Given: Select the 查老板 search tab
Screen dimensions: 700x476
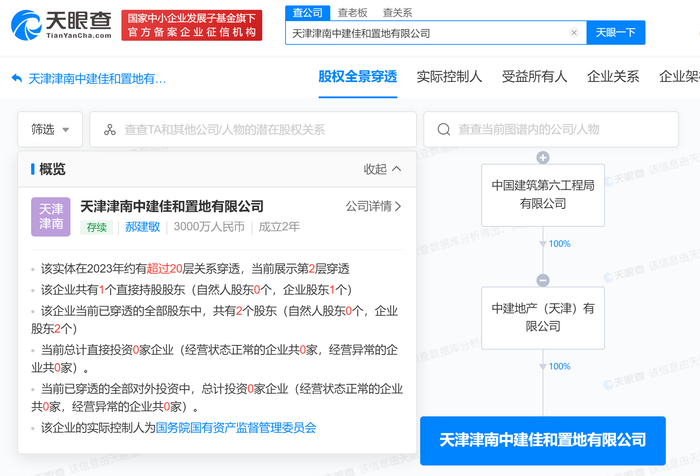Looking at the screenshot, I should coord(353,13).
